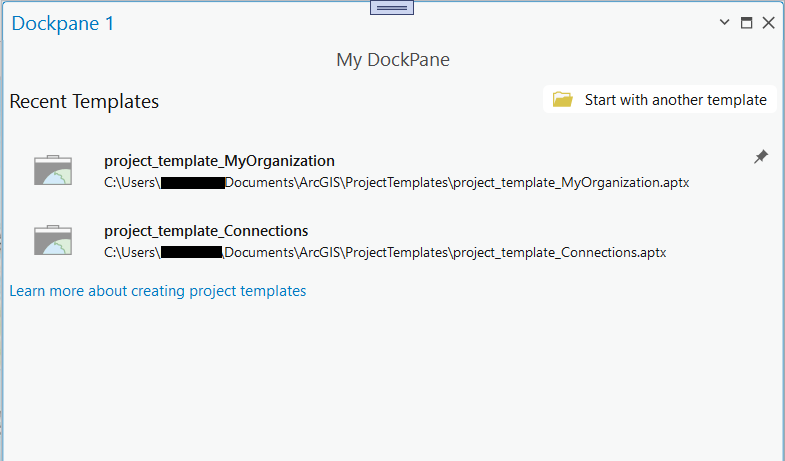Click the docking grip handle at top

[392, 7]
